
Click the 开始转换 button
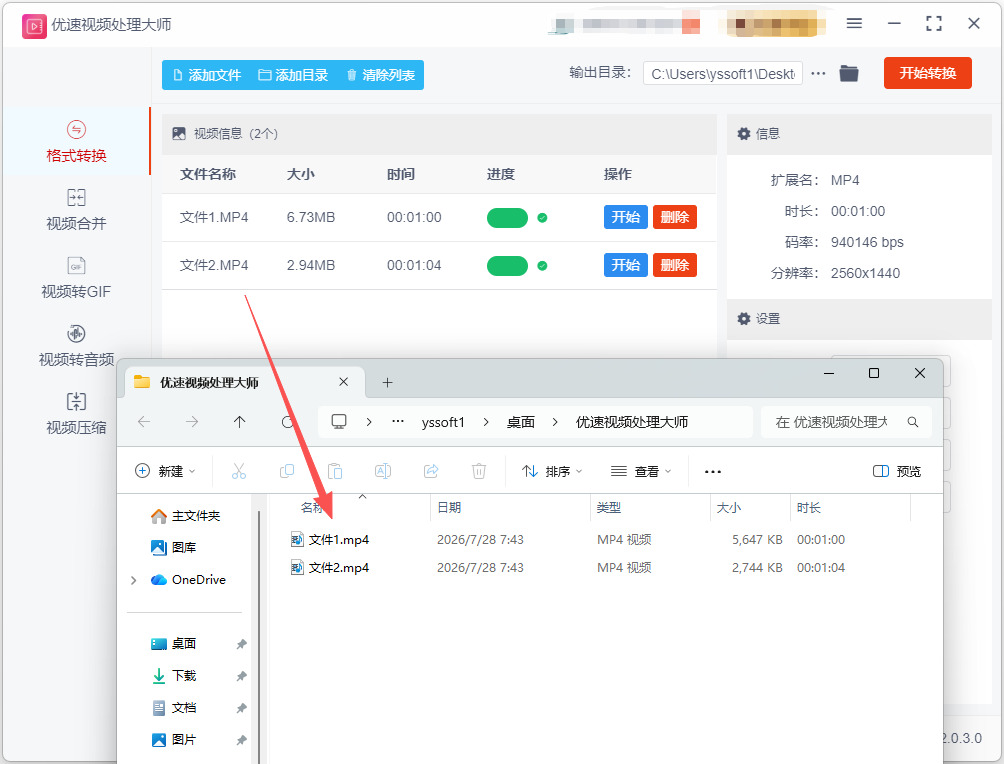click(928, 73)
